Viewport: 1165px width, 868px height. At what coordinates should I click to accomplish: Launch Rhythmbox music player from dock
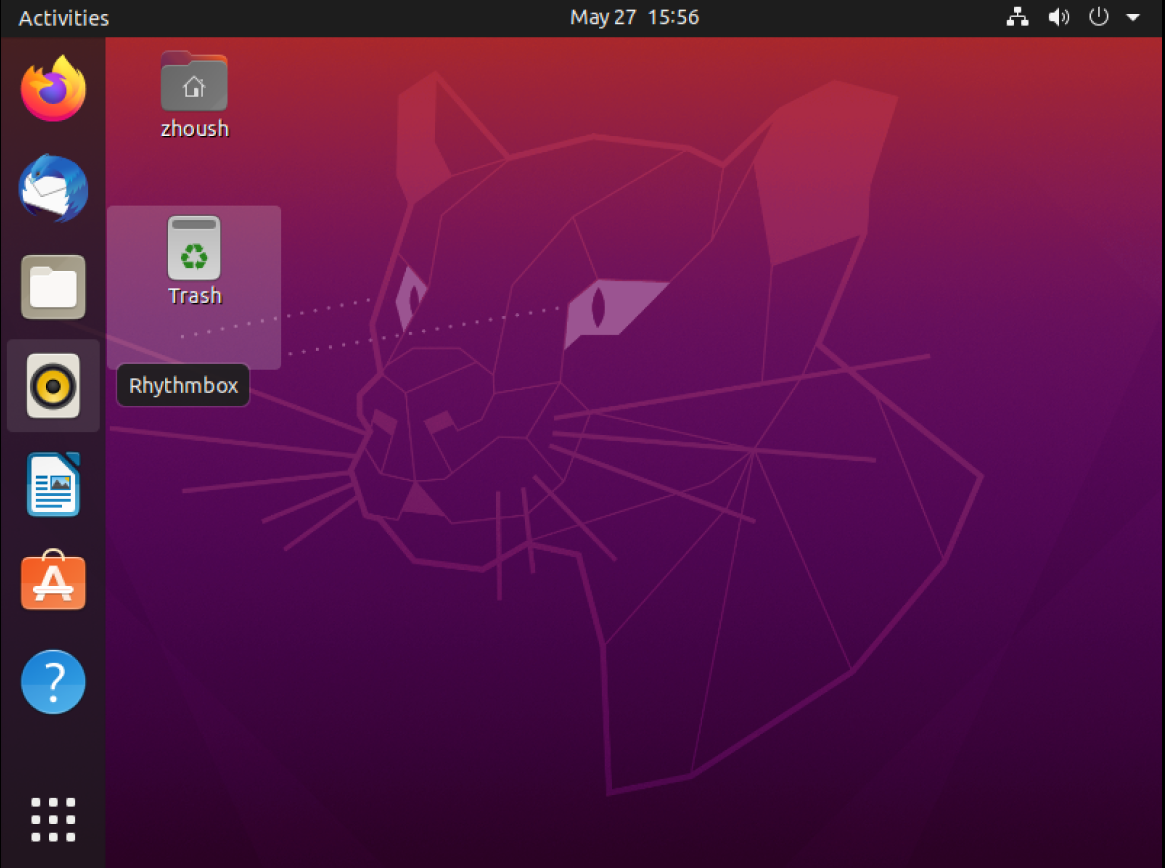(x=53, y=386)
